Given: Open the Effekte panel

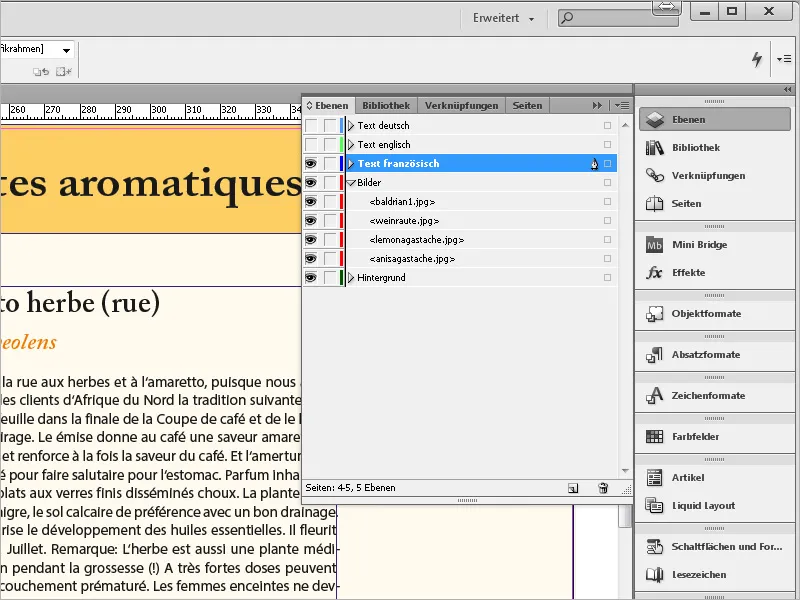Looking at the screenshot, I should (714, 272).
